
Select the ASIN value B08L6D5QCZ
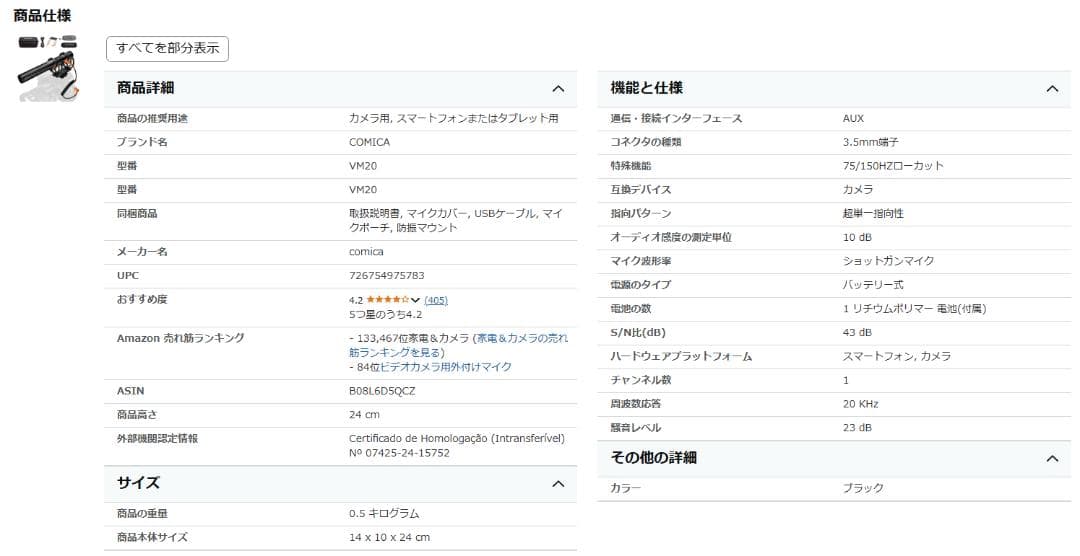(382, 391)
